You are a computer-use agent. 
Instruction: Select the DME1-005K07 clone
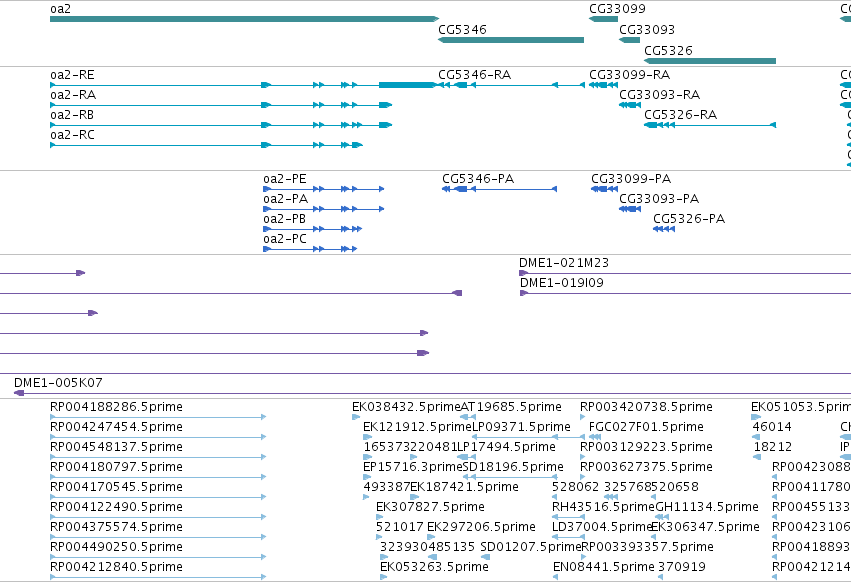coord(433,393)
